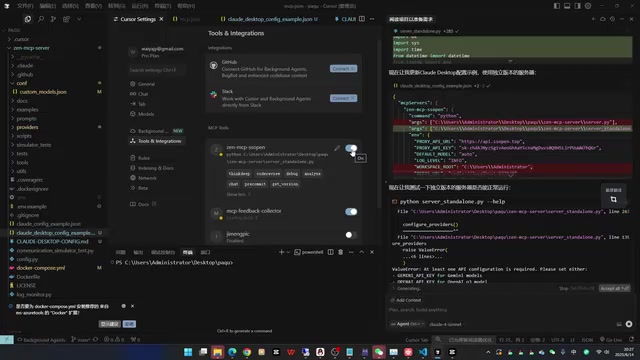Close the Cursor Settings tab

pyautogui.click(x=162, y=19)
